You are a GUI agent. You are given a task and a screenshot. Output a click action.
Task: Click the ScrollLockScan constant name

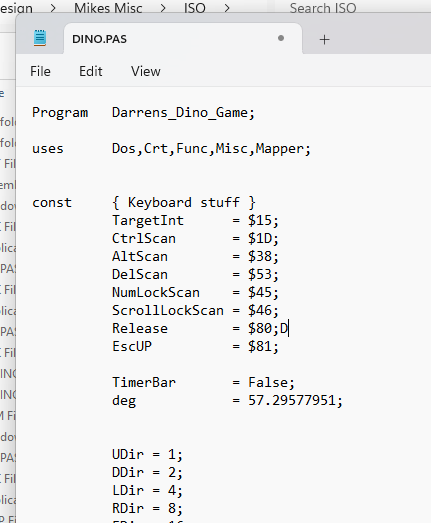click(x=168, y=311)
